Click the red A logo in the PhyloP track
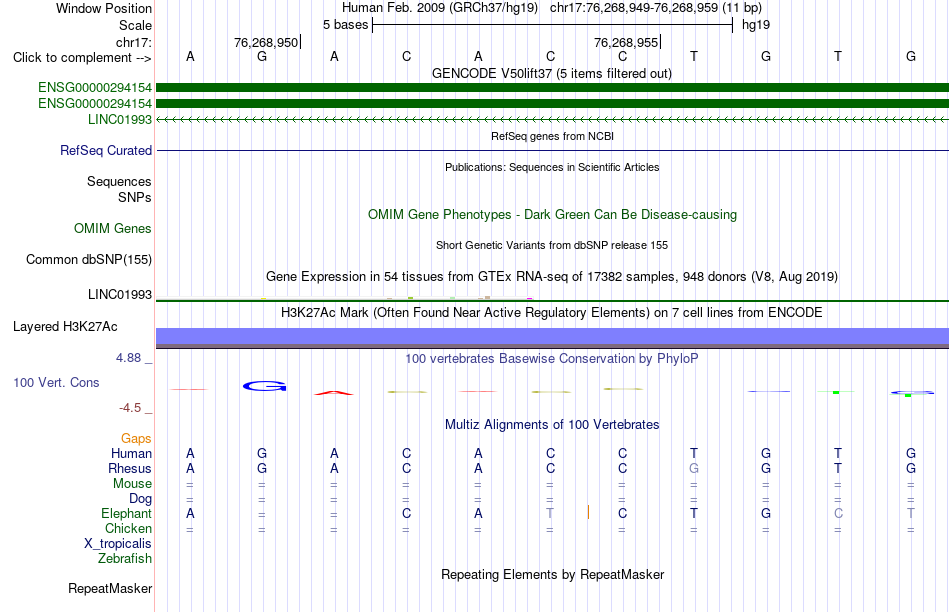 click(x=334, y=393)
